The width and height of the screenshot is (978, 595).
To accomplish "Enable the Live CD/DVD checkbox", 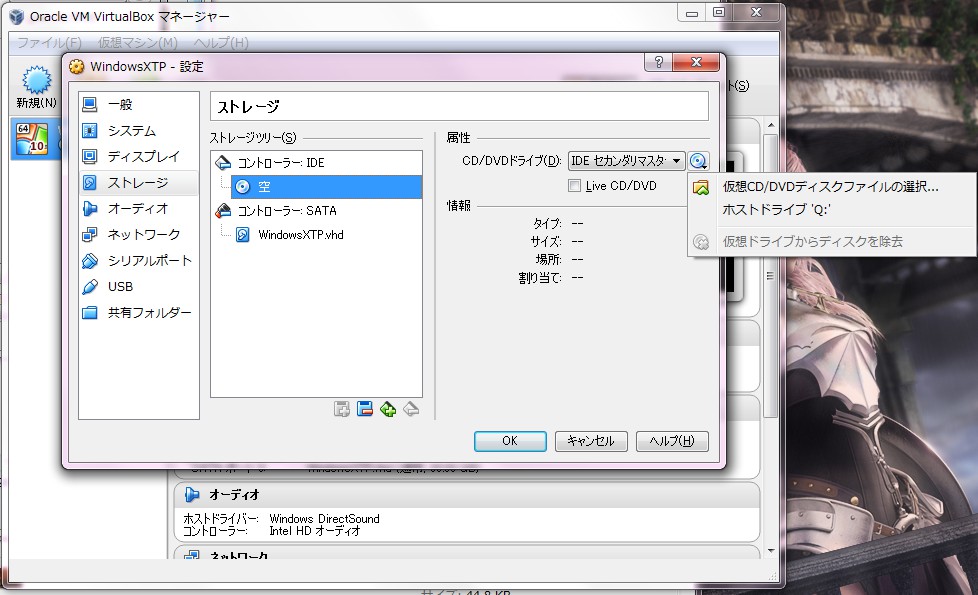I will (x=574, y=186).
